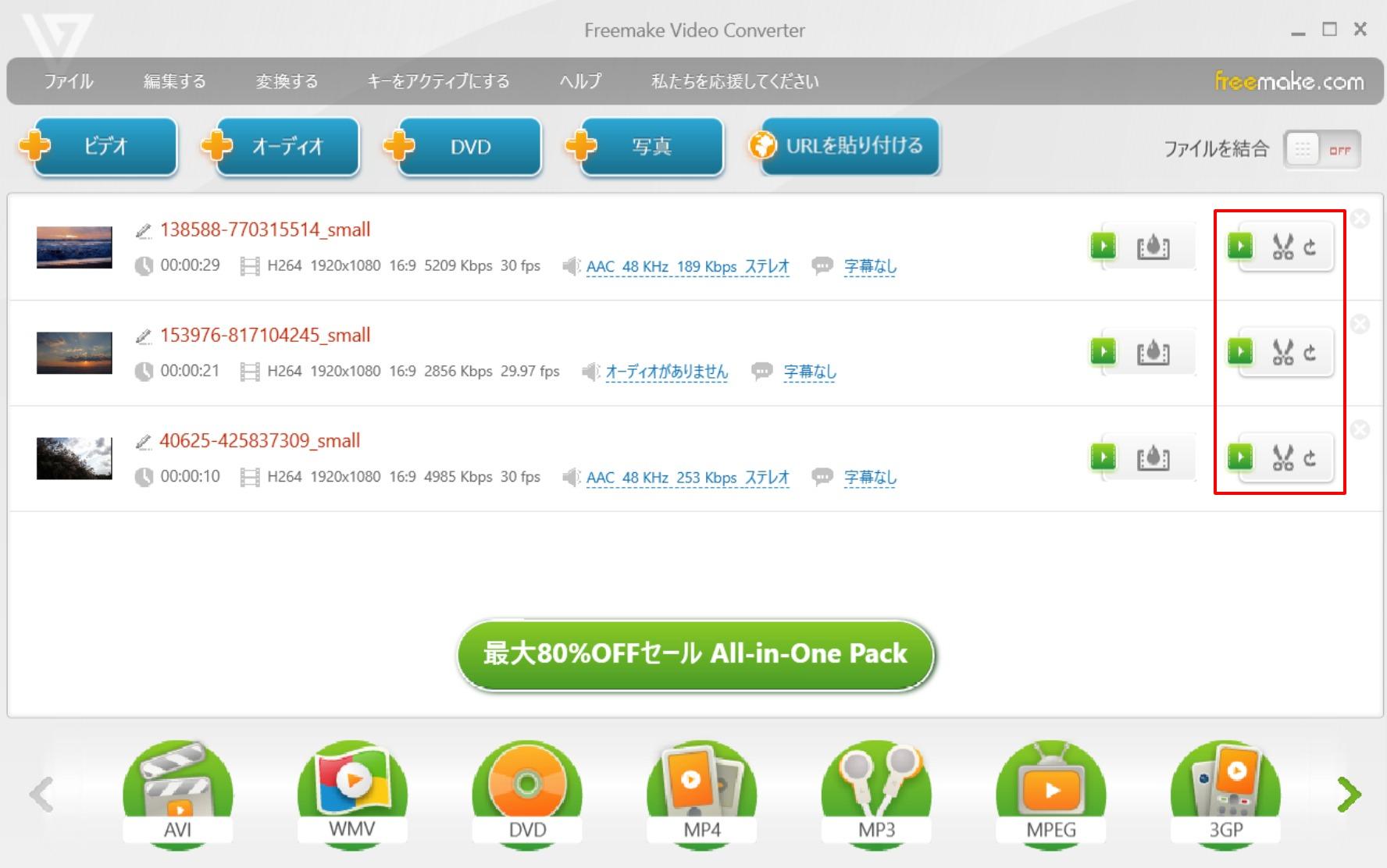Play in editor beside scissors for 138588-770315514_small
The image size is (1387, 868).
(x=1239, y=247)
